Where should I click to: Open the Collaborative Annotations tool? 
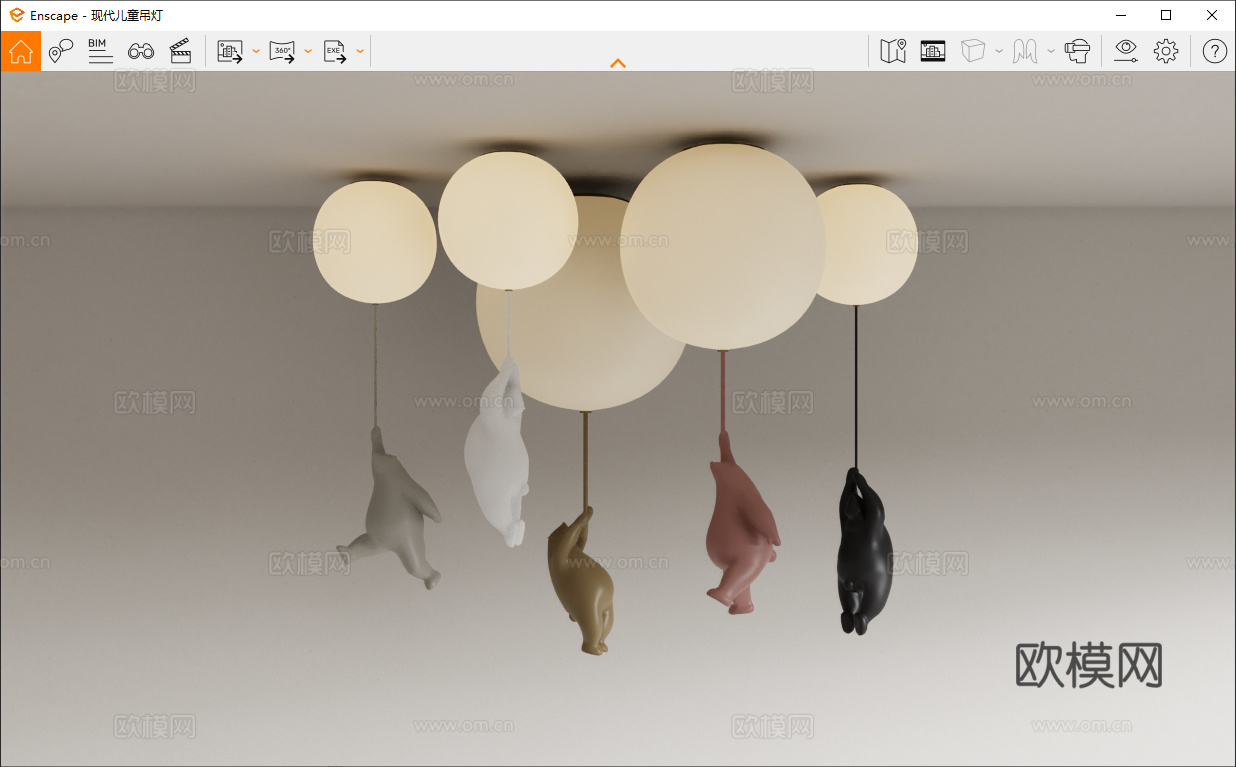[61, 51]
